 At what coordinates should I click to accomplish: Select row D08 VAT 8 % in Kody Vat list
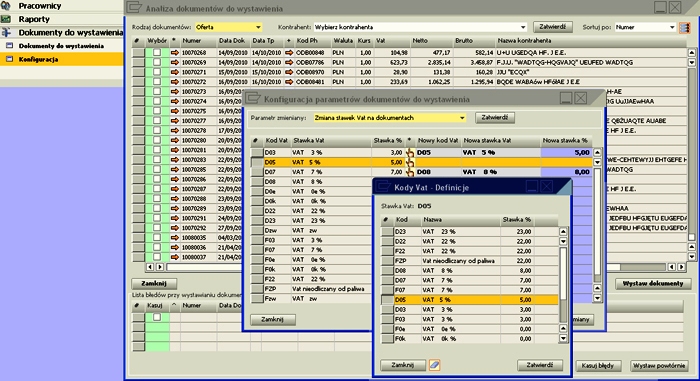coord(469,271)
